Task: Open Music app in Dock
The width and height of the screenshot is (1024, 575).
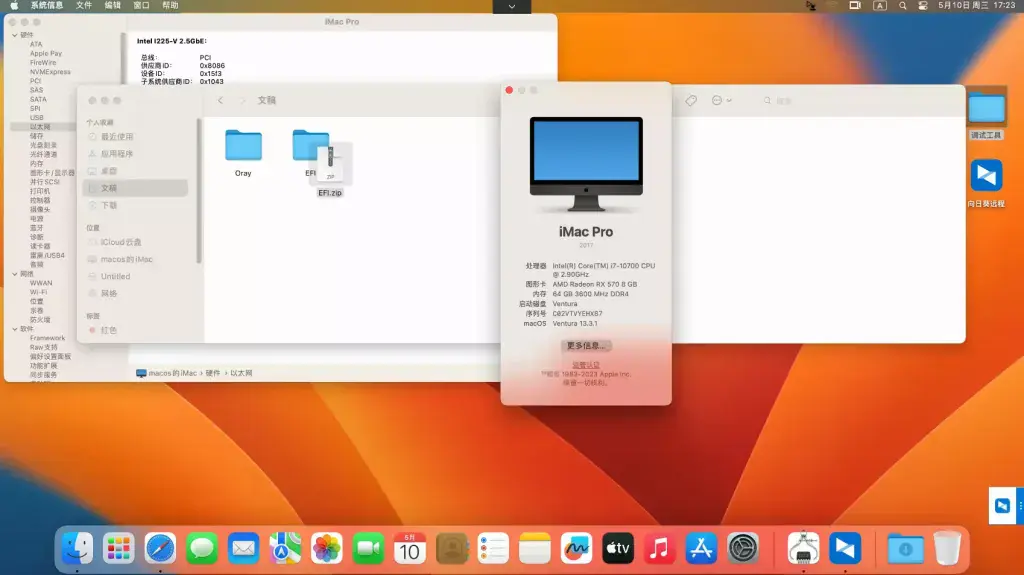Action: pyautogui.click(x=660, y=548)
